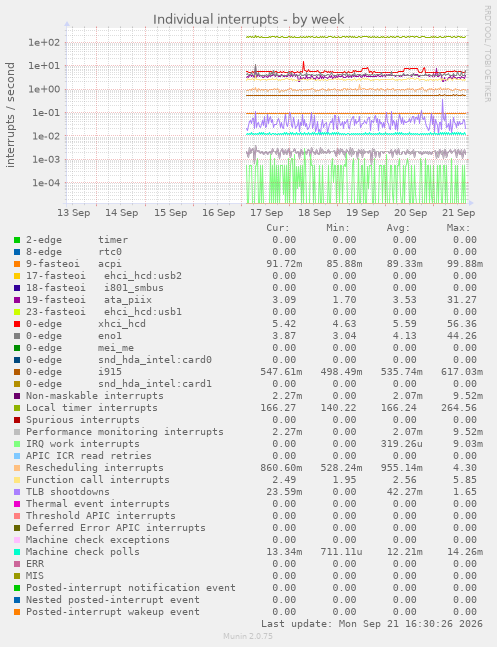Click the Munin 2.0.75 footer text
Screen dimensions: 497x647
[248, 636]
